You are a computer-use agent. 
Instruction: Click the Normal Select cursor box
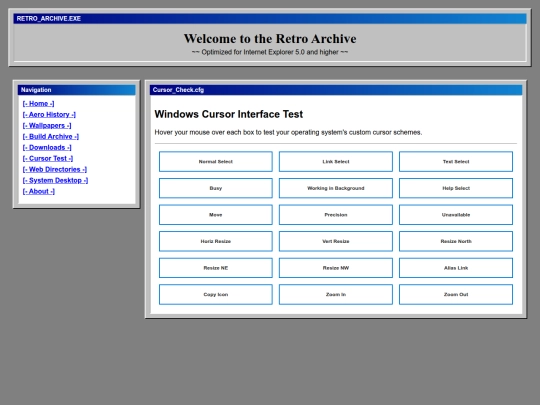point(216,162)
